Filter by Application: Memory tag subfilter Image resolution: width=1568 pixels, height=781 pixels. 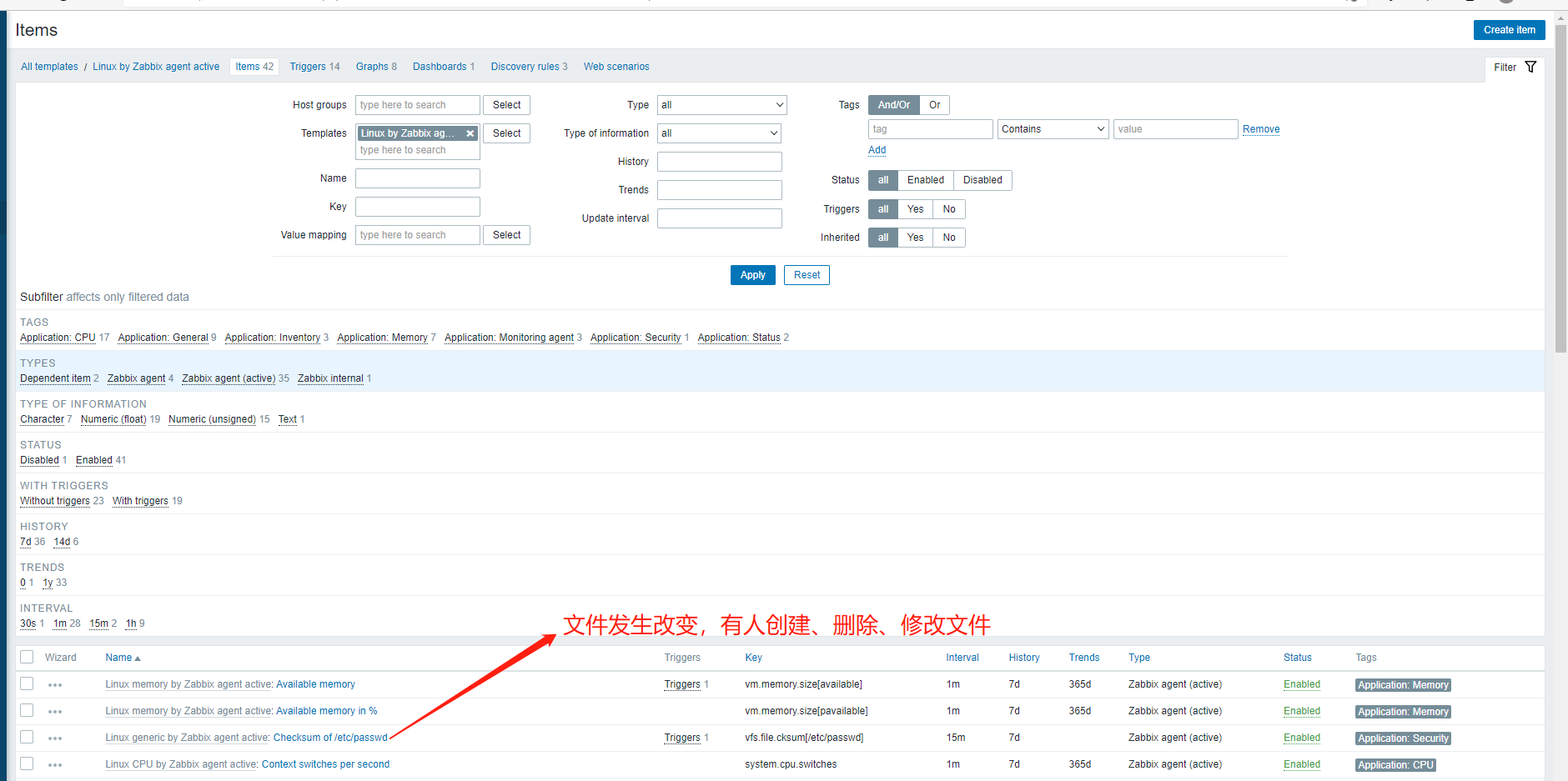click(382, 338)
